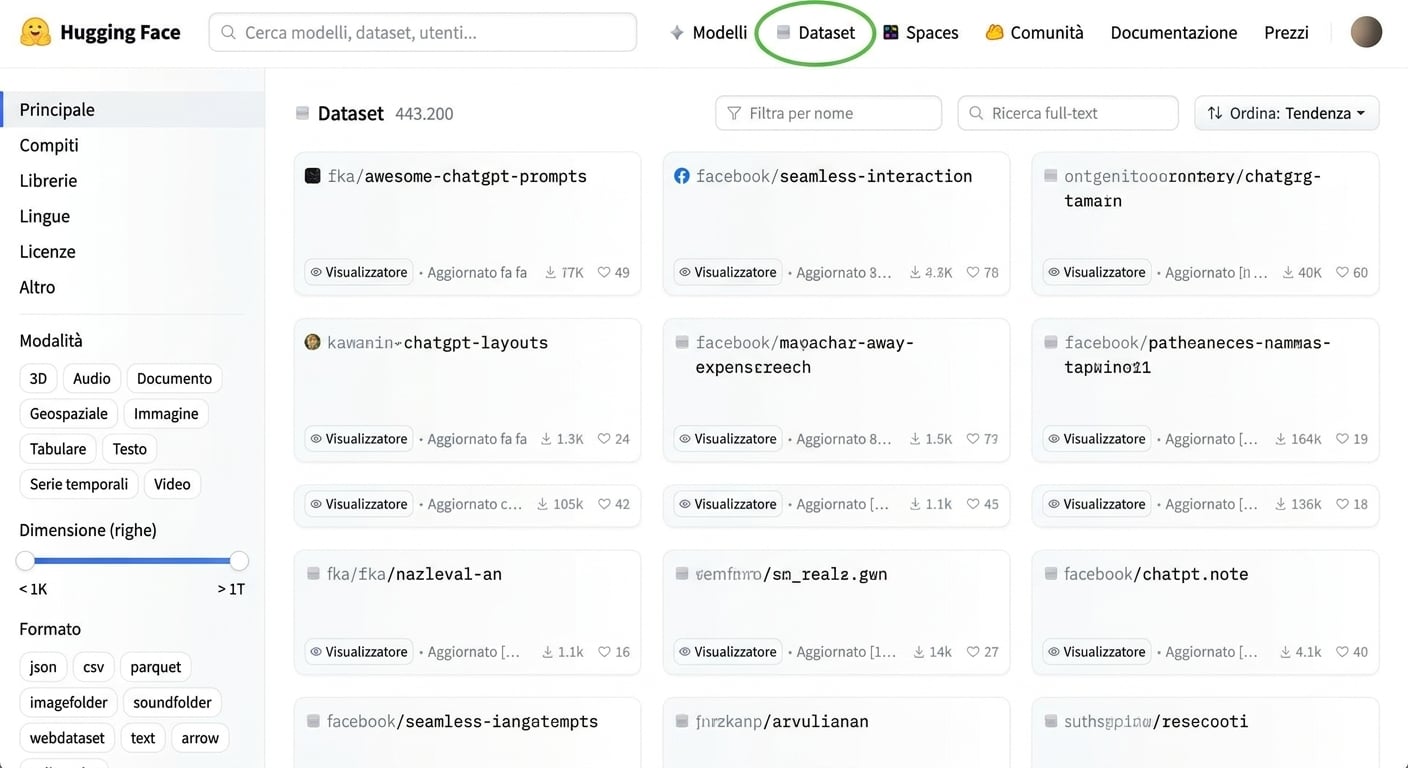Click the magnifier icon in the top search bar
1408x768 pixels.
[228, 33]
